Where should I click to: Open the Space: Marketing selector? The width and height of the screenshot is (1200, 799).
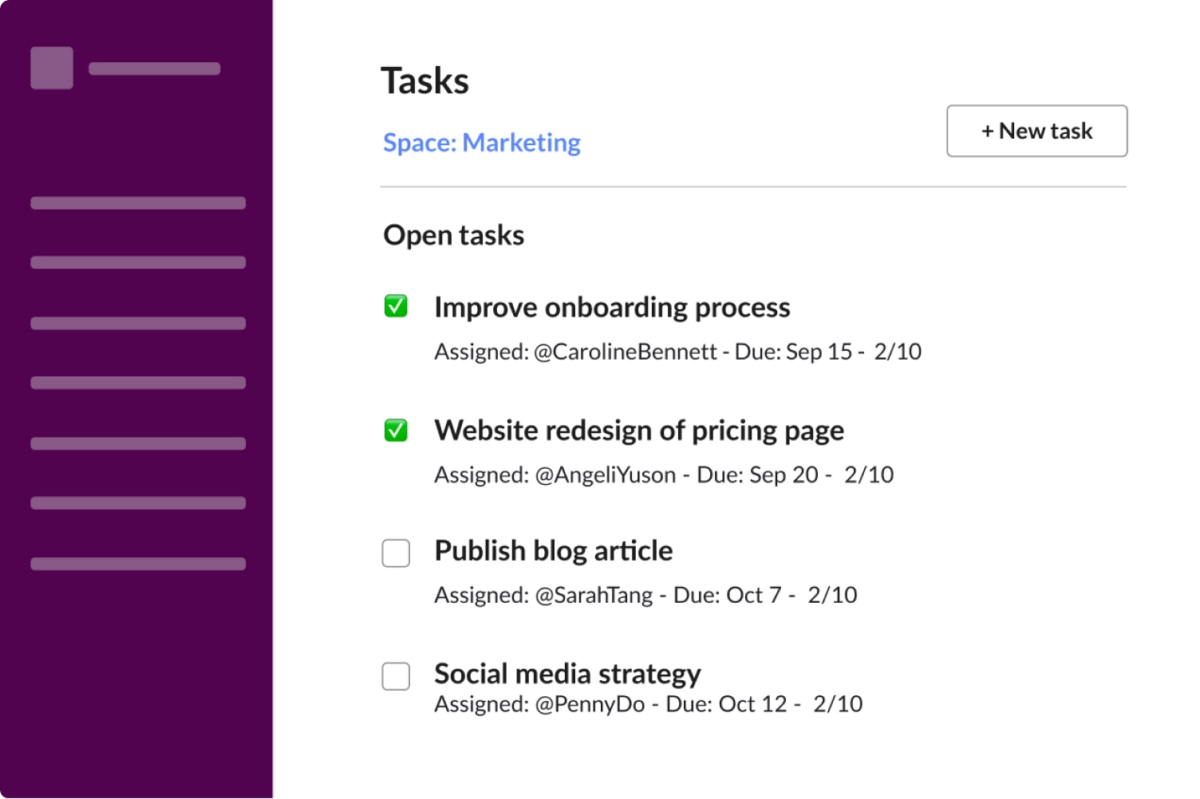(481, 143)
